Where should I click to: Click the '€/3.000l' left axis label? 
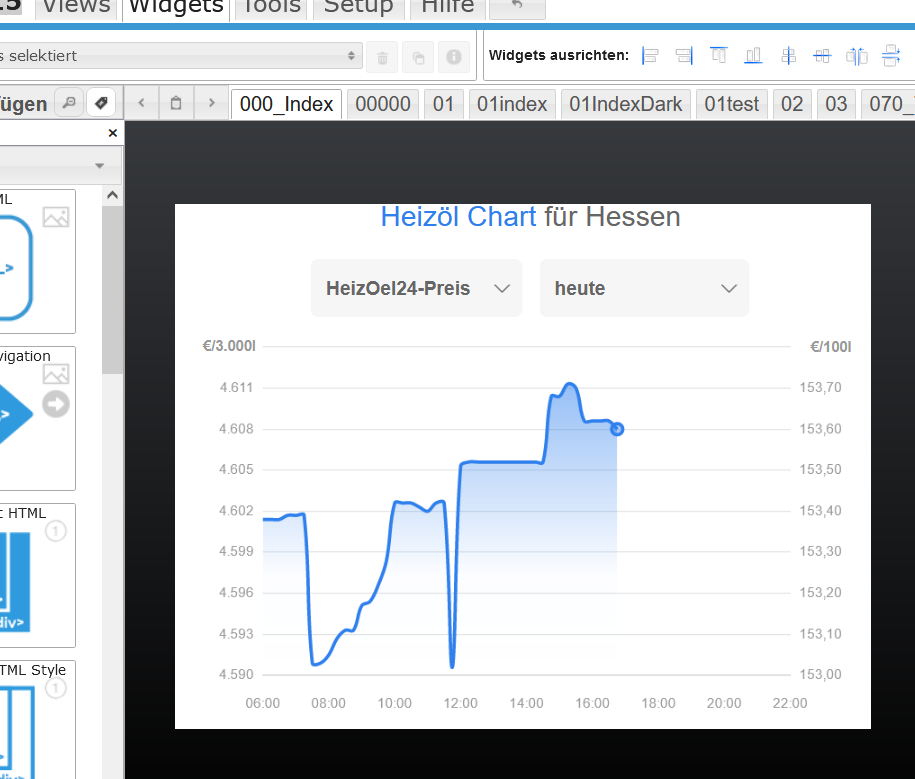pos(229,346)
